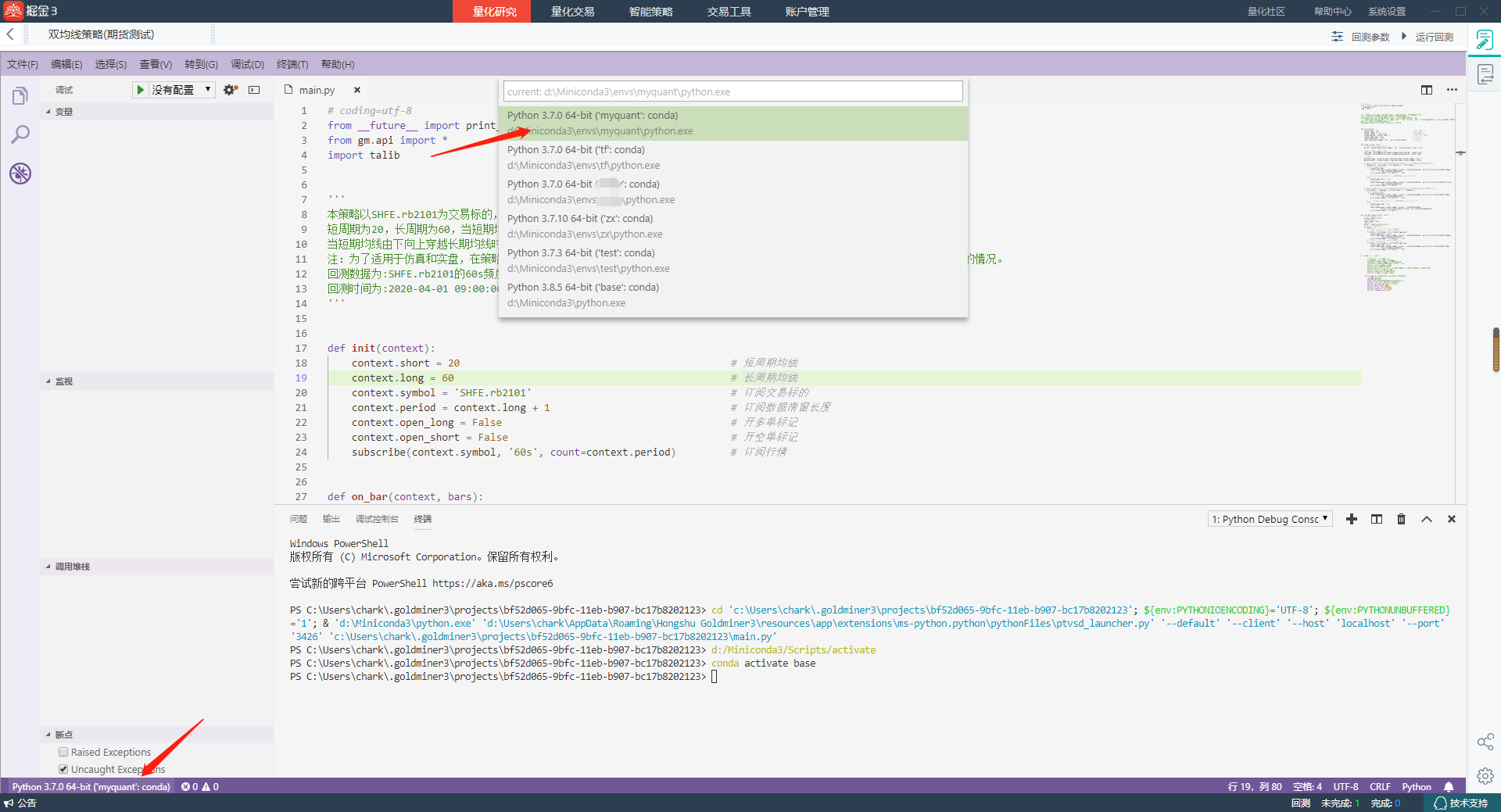Toggle Raised Exceptions breakpoint checkbox
The height and width of the screenshot is (812, 1501).
63,752
